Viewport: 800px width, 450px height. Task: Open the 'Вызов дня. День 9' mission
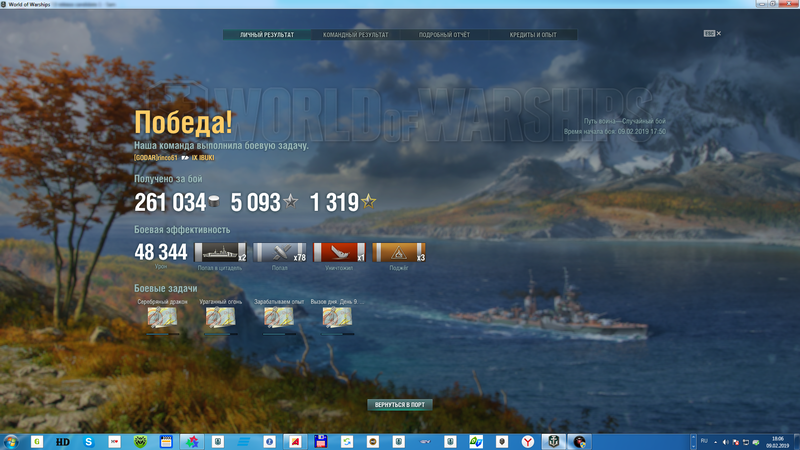pos(338,317)
